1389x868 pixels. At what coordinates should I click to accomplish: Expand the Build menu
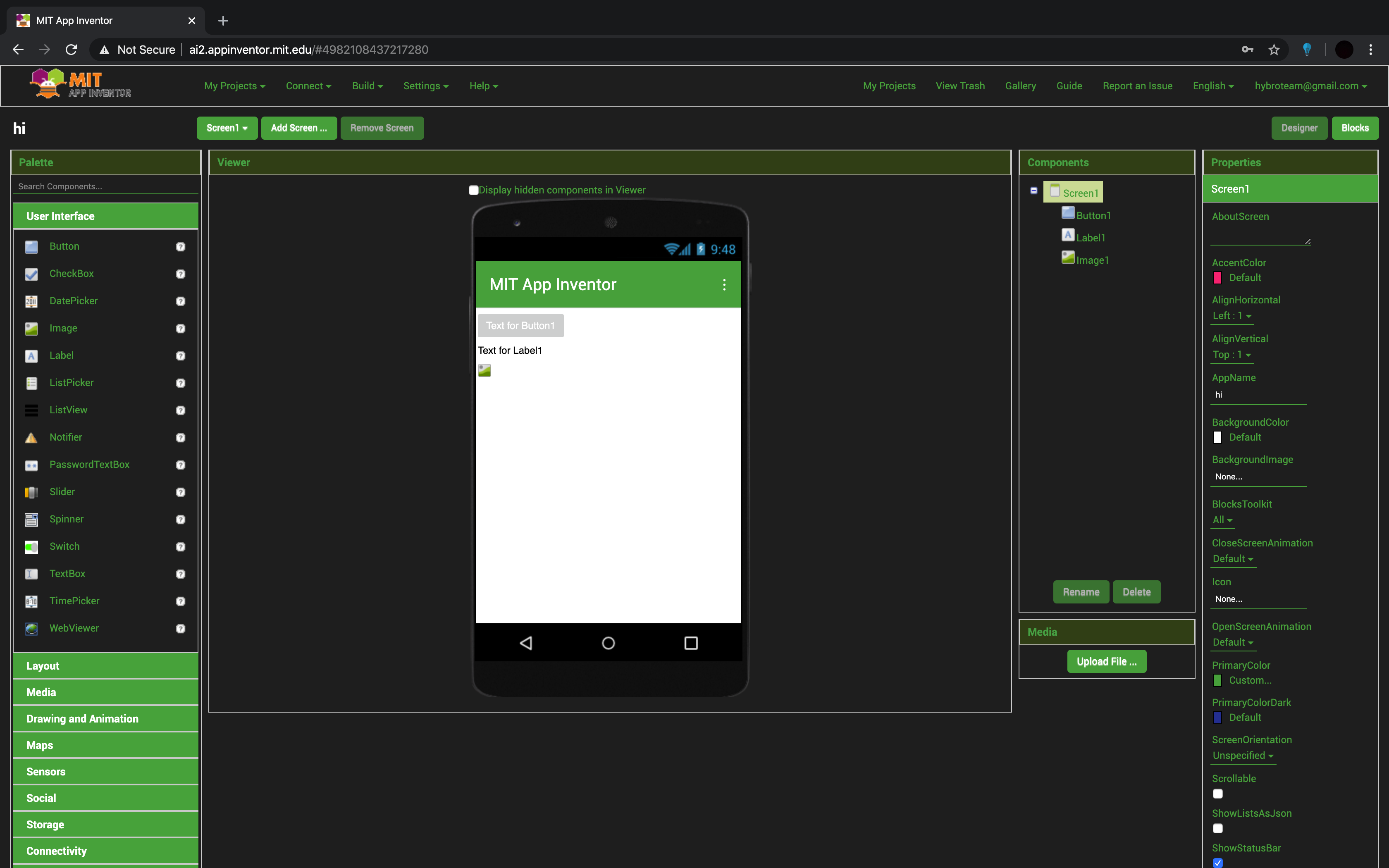pos(366,85)
